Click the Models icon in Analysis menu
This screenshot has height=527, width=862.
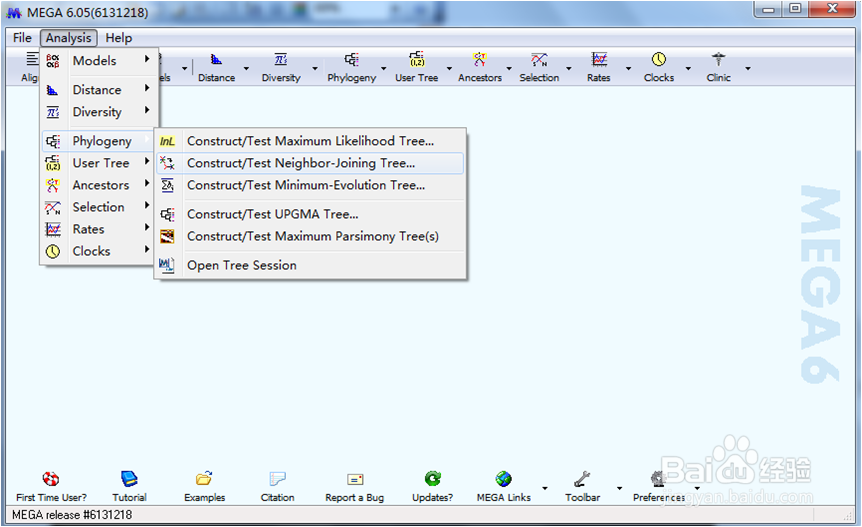(x=53, y=60)
